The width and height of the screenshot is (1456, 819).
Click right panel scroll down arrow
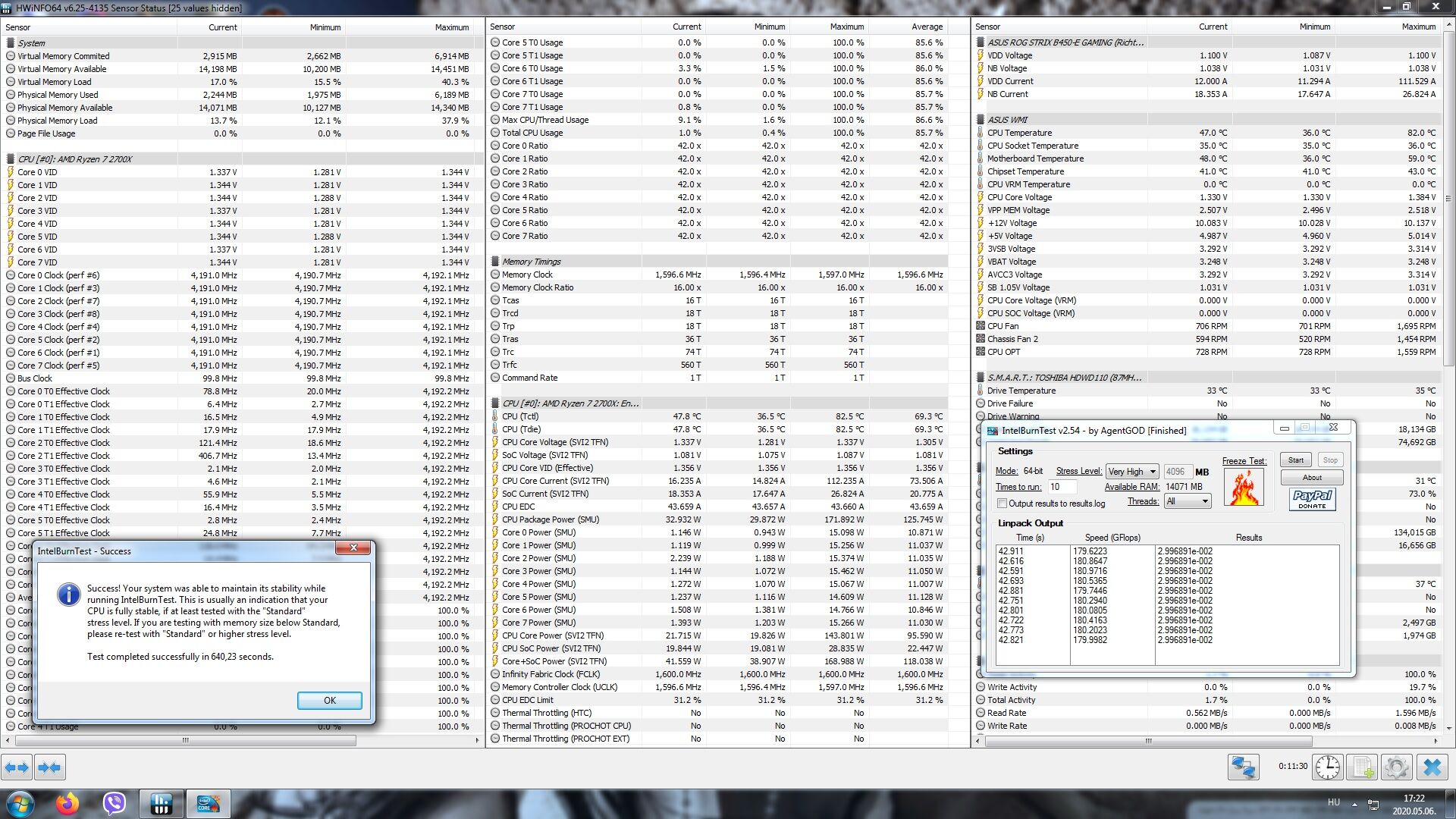click(x=1449, y=727)
